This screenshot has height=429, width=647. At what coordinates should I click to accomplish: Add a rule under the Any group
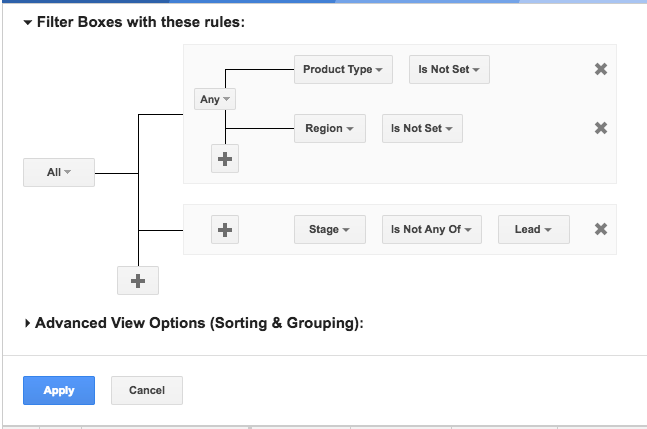coord(225,159)
